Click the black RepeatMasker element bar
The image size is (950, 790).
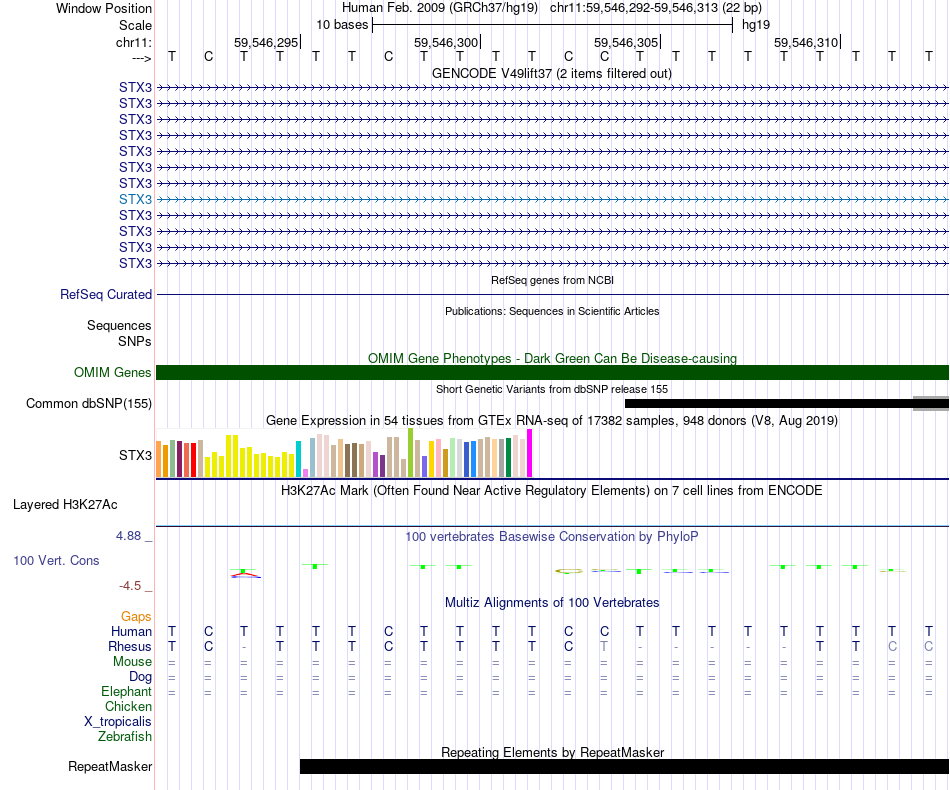coord(624,766)
